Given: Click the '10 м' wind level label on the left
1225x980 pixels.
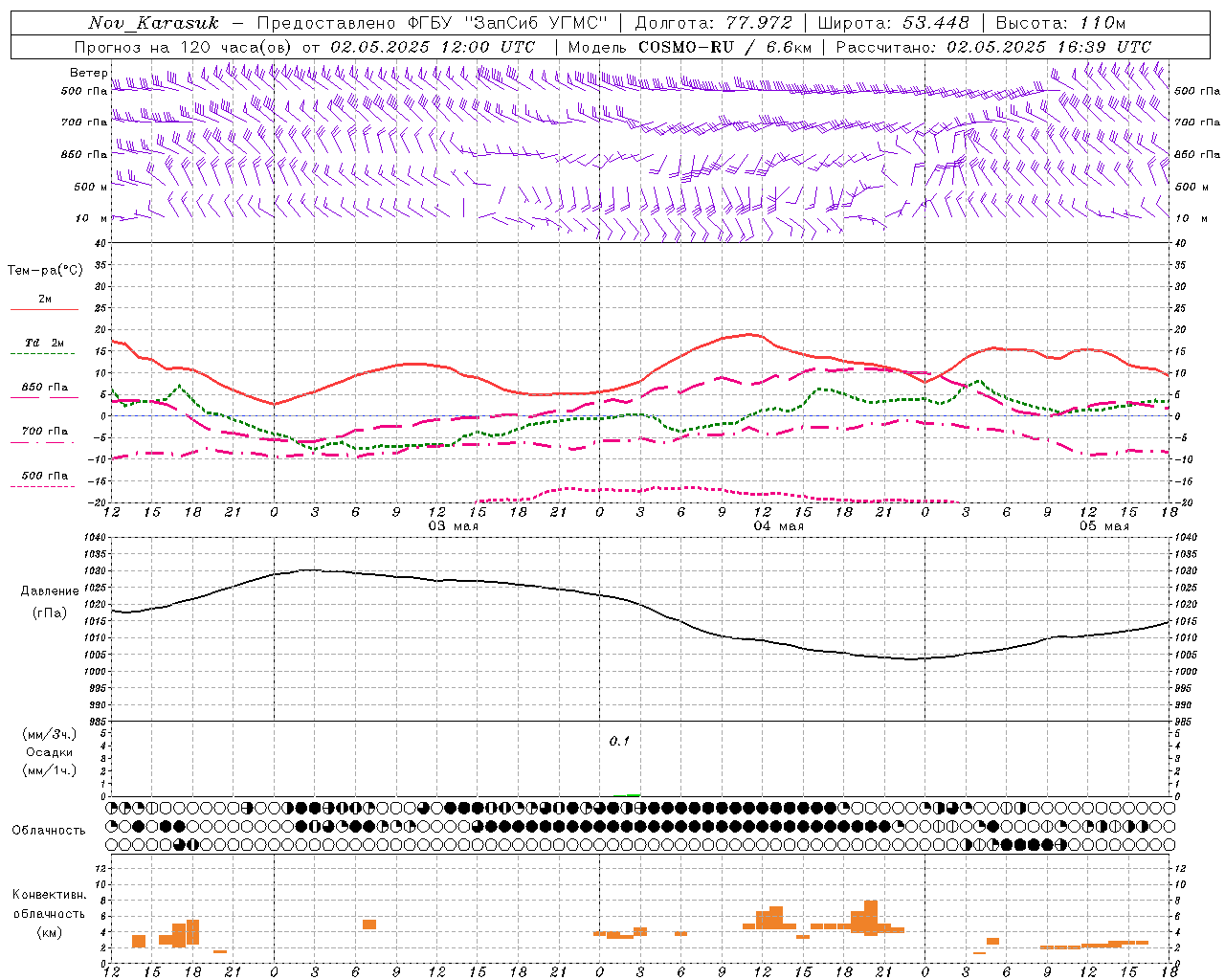Looking at the screenshot, I should [93, 218].
